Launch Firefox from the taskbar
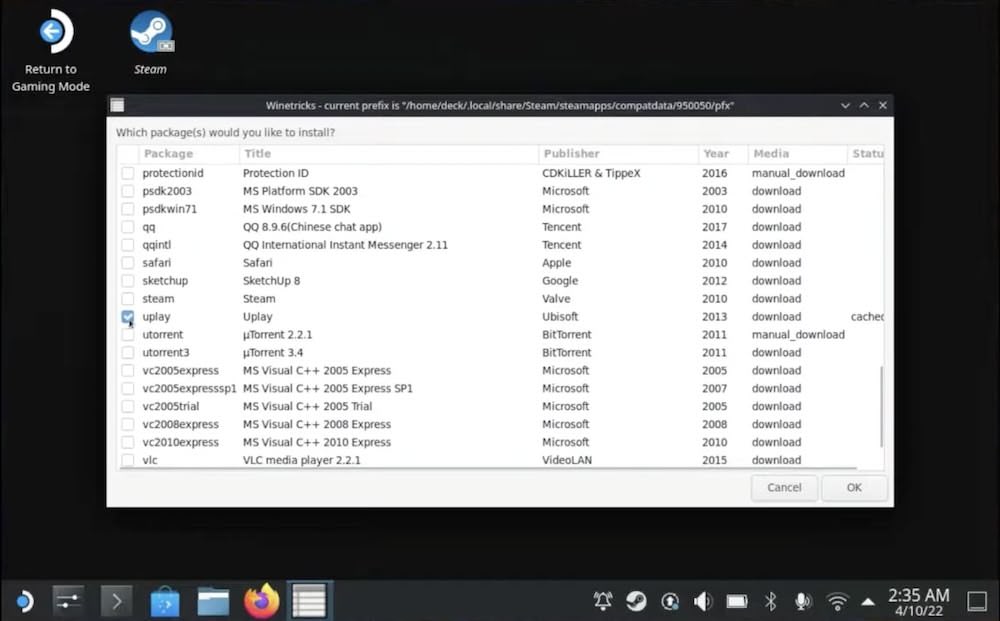The image size is (1000, 621). [x=261, y=601]
